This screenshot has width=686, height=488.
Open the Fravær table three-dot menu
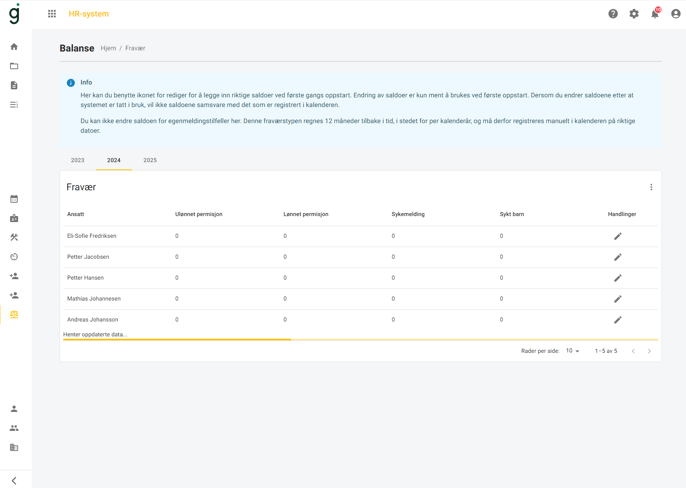(651, 187)
